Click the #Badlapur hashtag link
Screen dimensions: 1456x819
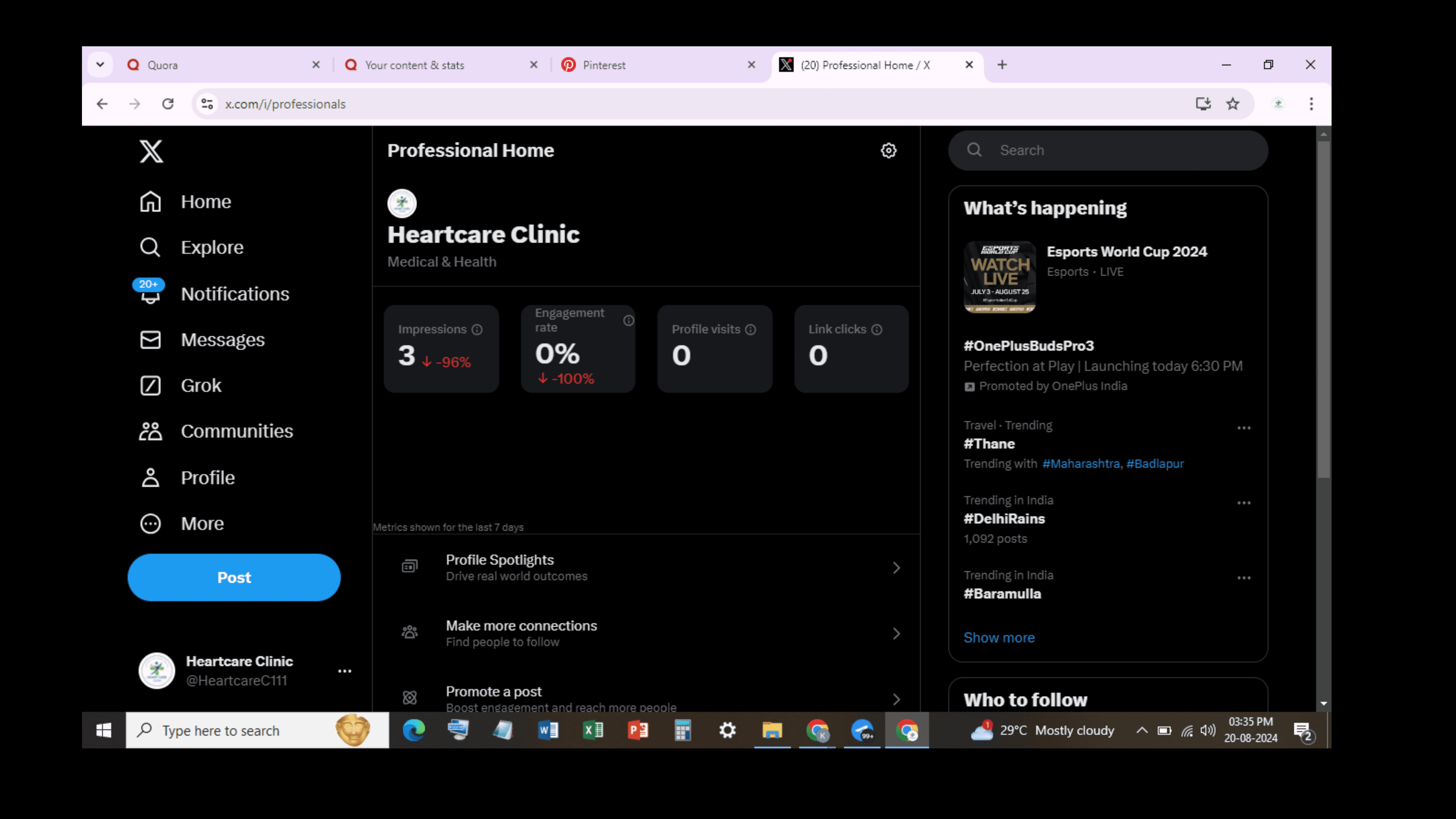tap(1155, 463)
